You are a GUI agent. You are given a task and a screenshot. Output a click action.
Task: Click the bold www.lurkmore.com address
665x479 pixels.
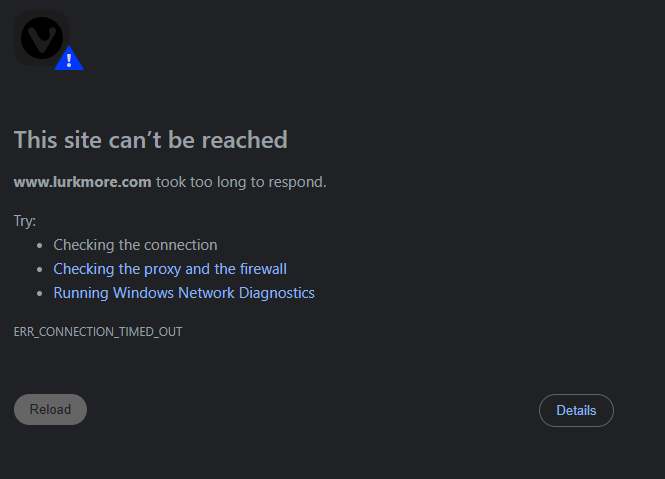[82, 182]
